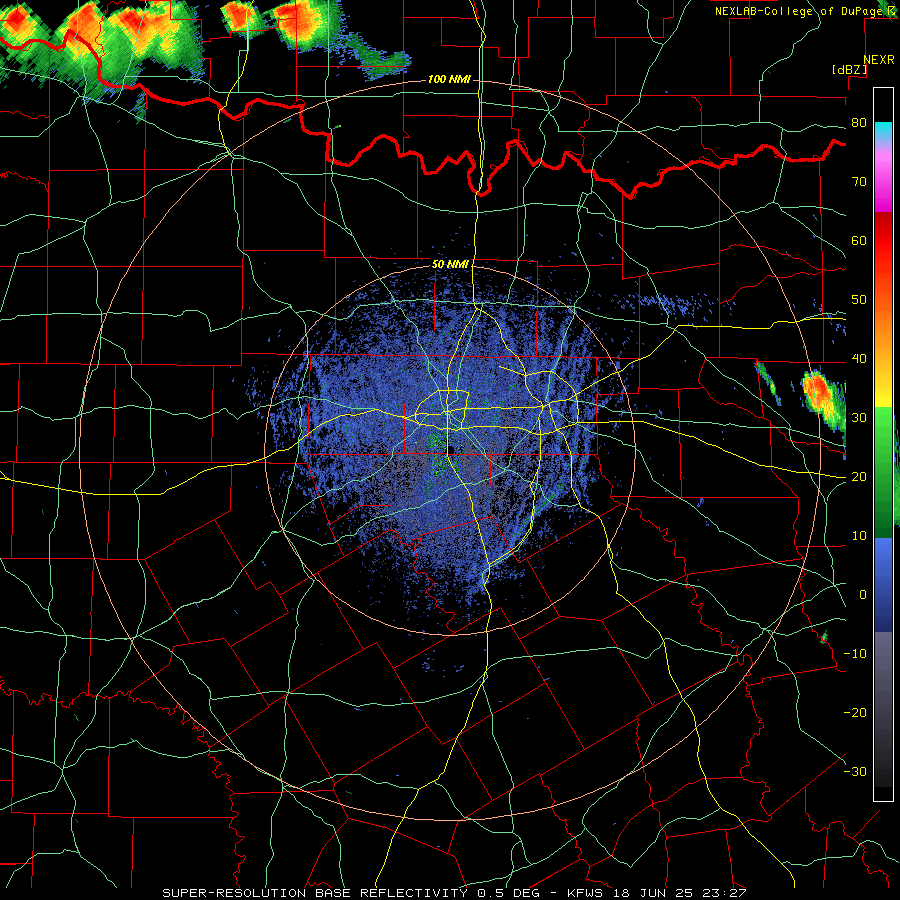The image size is (900, 900).
Task: Click the 80 value on the dBZ scale
Action: coord(859,123)
